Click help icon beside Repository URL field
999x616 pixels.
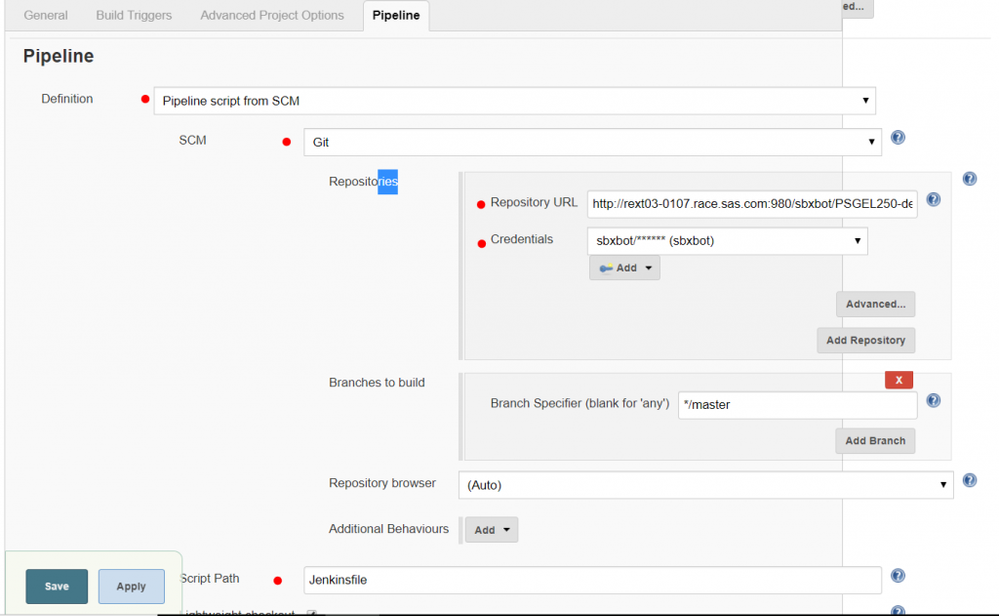pyautogui.click(x=933, y=200)
